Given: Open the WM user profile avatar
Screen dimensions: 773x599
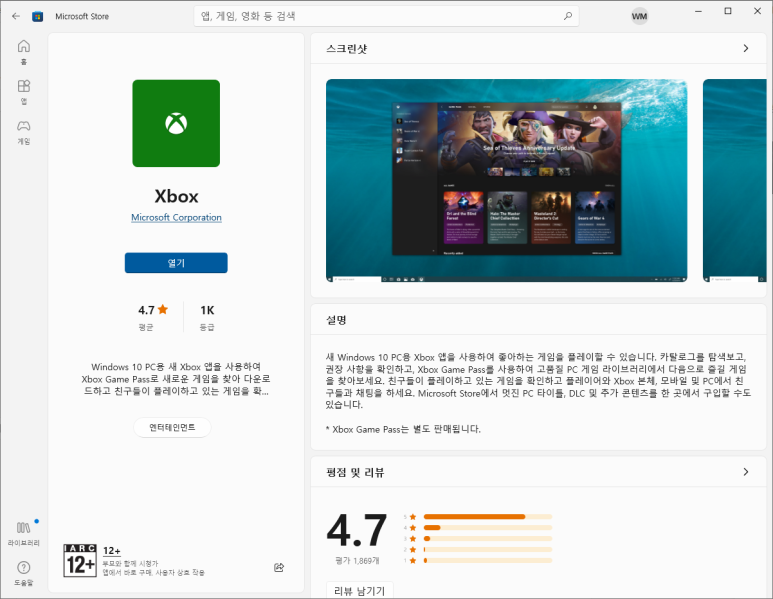Looking at the screenshot, I should point(639,16).
